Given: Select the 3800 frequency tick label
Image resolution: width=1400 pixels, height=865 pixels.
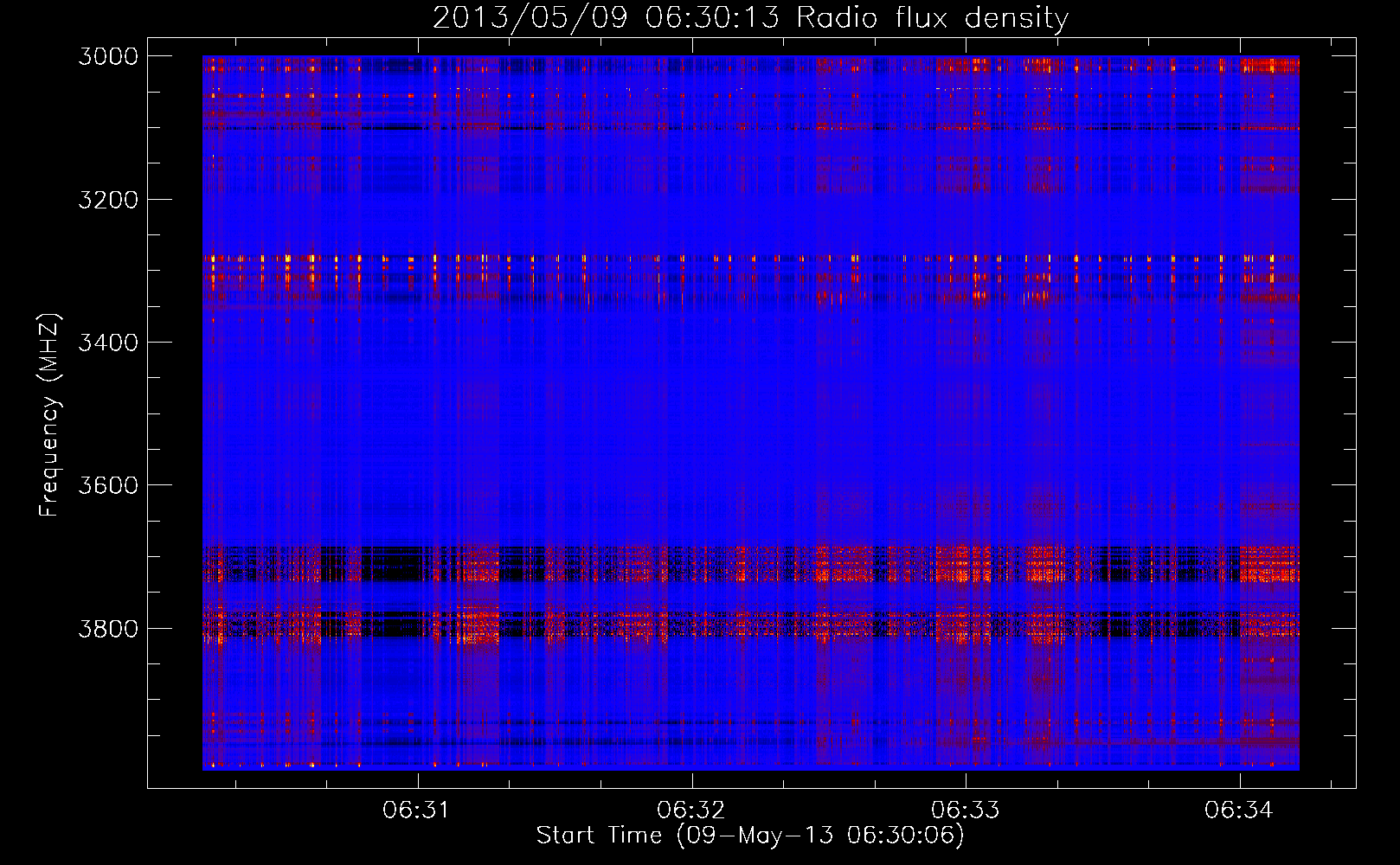Looking at the screenshot, I should click(108, 629).
